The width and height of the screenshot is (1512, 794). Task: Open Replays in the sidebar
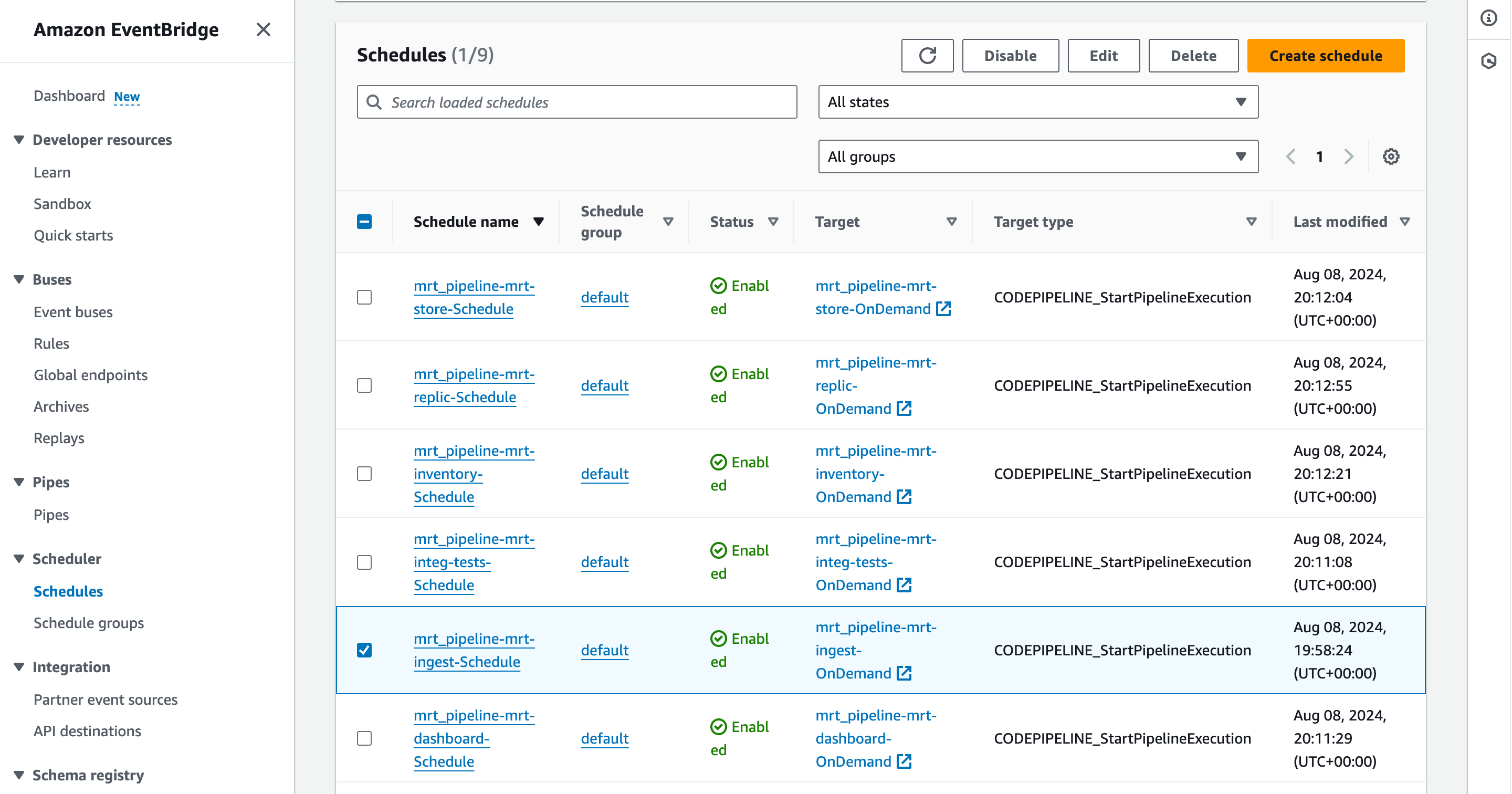pyautogui.click(x=59, y=438)
